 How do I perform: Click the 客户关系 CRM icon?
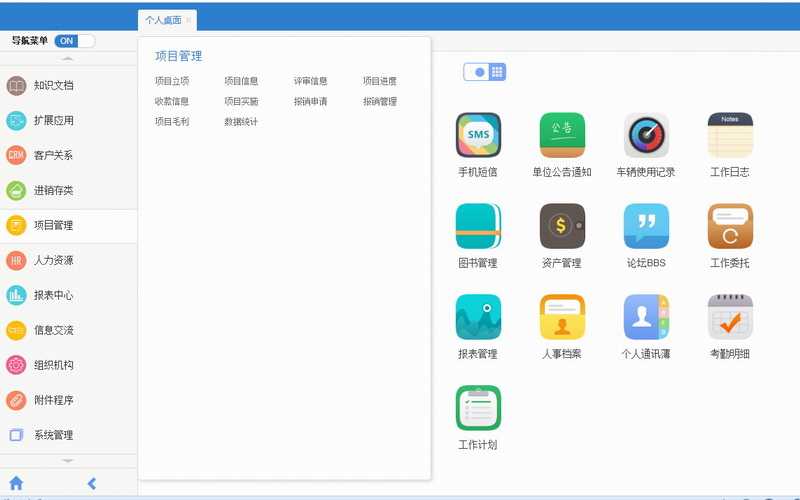pos(16,155)
